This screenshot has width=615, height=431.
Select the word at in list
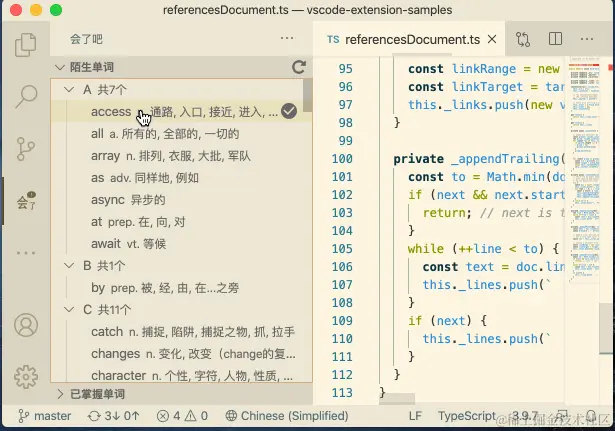click(181, 222)
